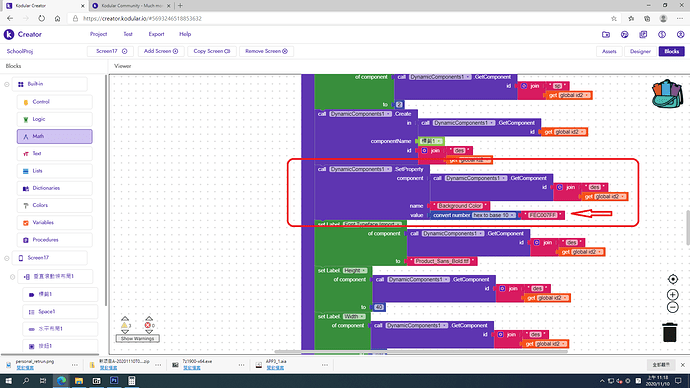
Task: Open the Export menu
Action: [156, 34]
